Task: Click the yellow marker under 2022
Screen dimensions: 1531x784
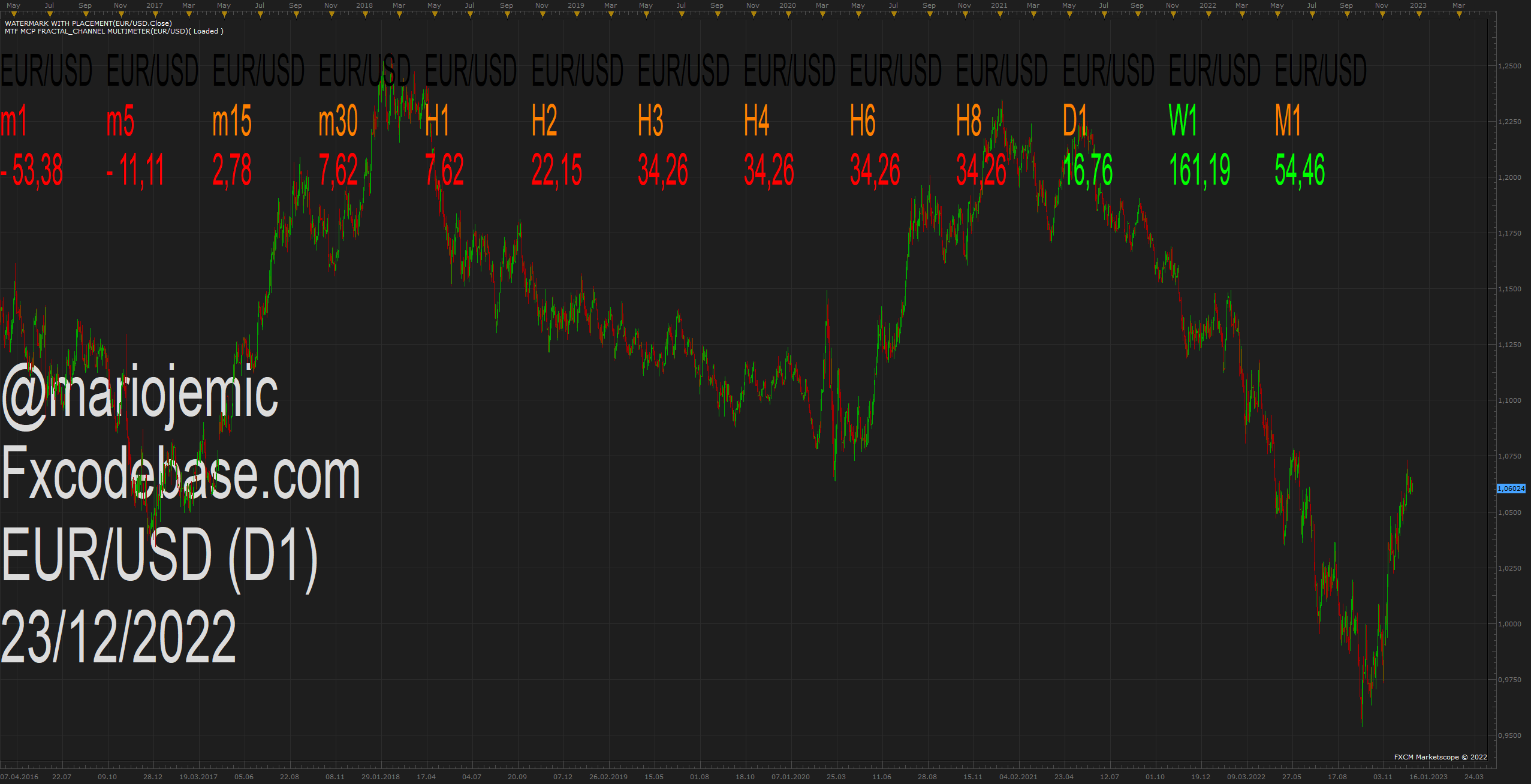Action: (x=1208, y=14)
